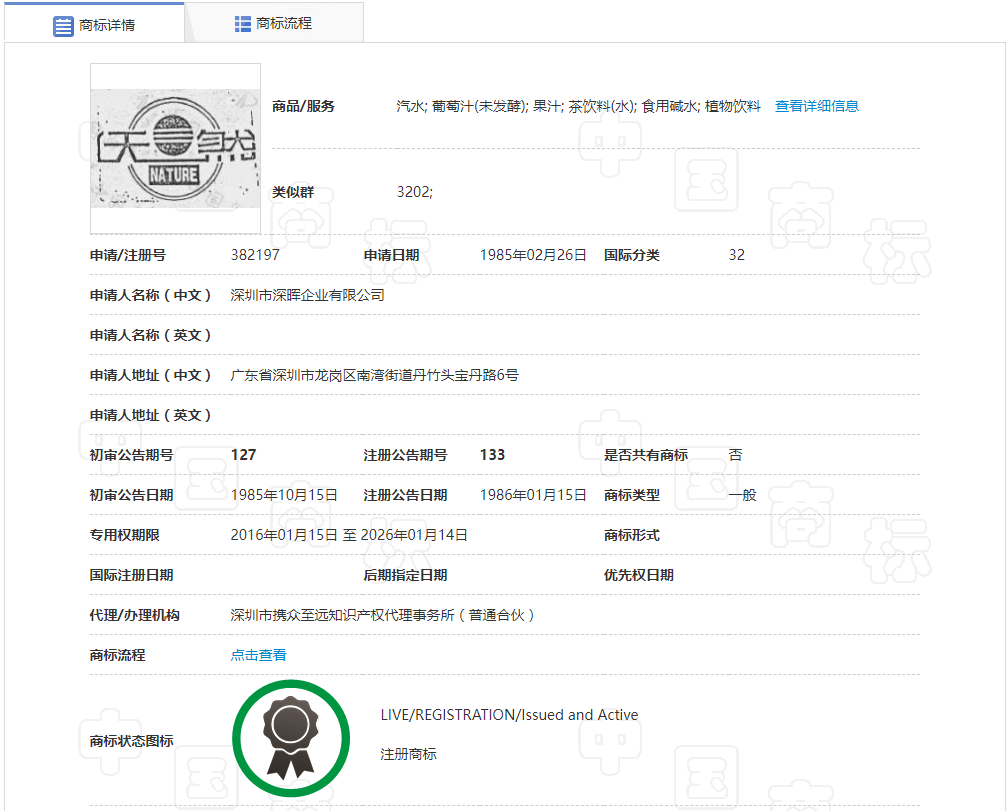Select agency name 深圳市携众至远知识产权代理事务所
Image resolution: width=1008 pixels, height=811 pixels.
pos(382,615)
